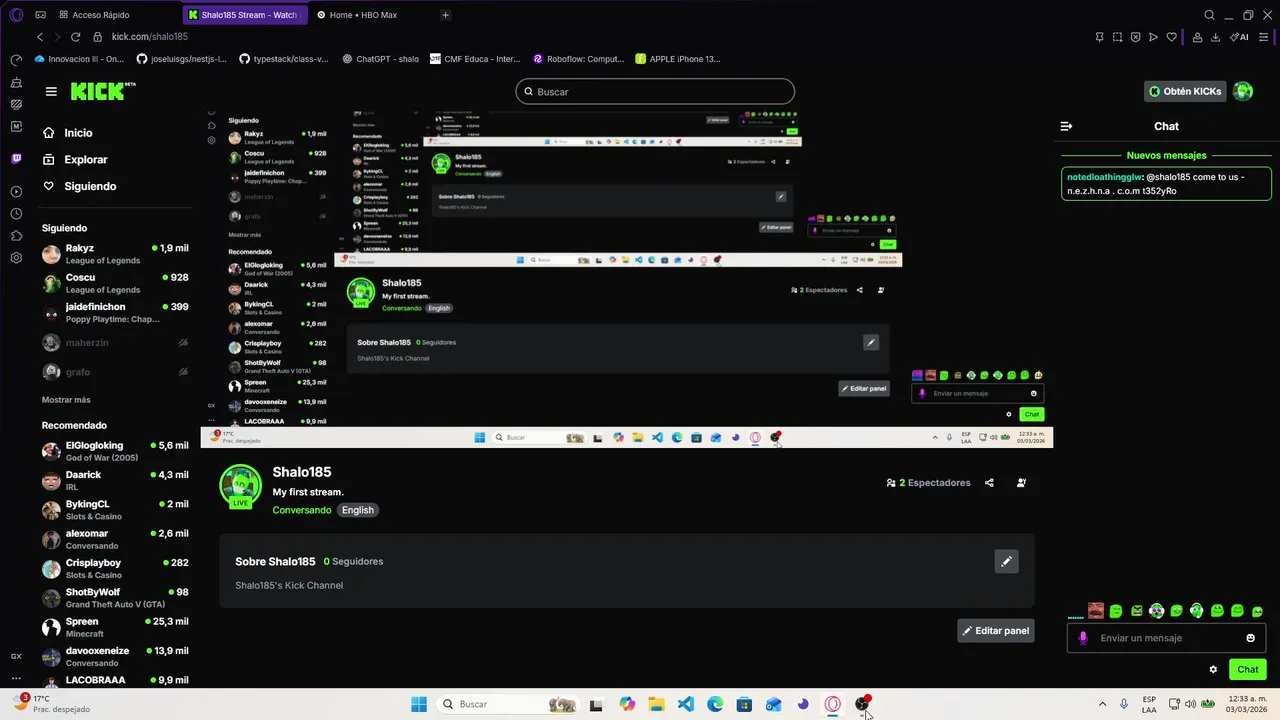Viewport: 1280px width, 720px height.
Task: Open Visual Studio Code from taskbar
Action: tap(685, 704)
